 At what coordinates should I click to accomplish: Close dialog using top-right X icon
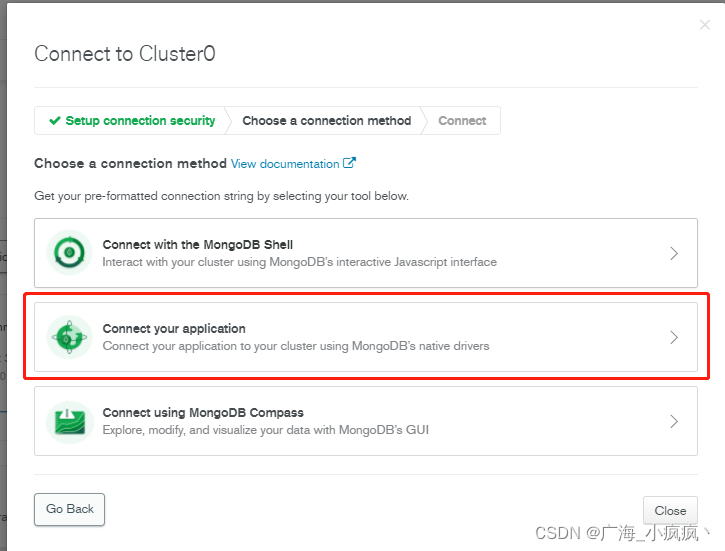coord(705,25)
